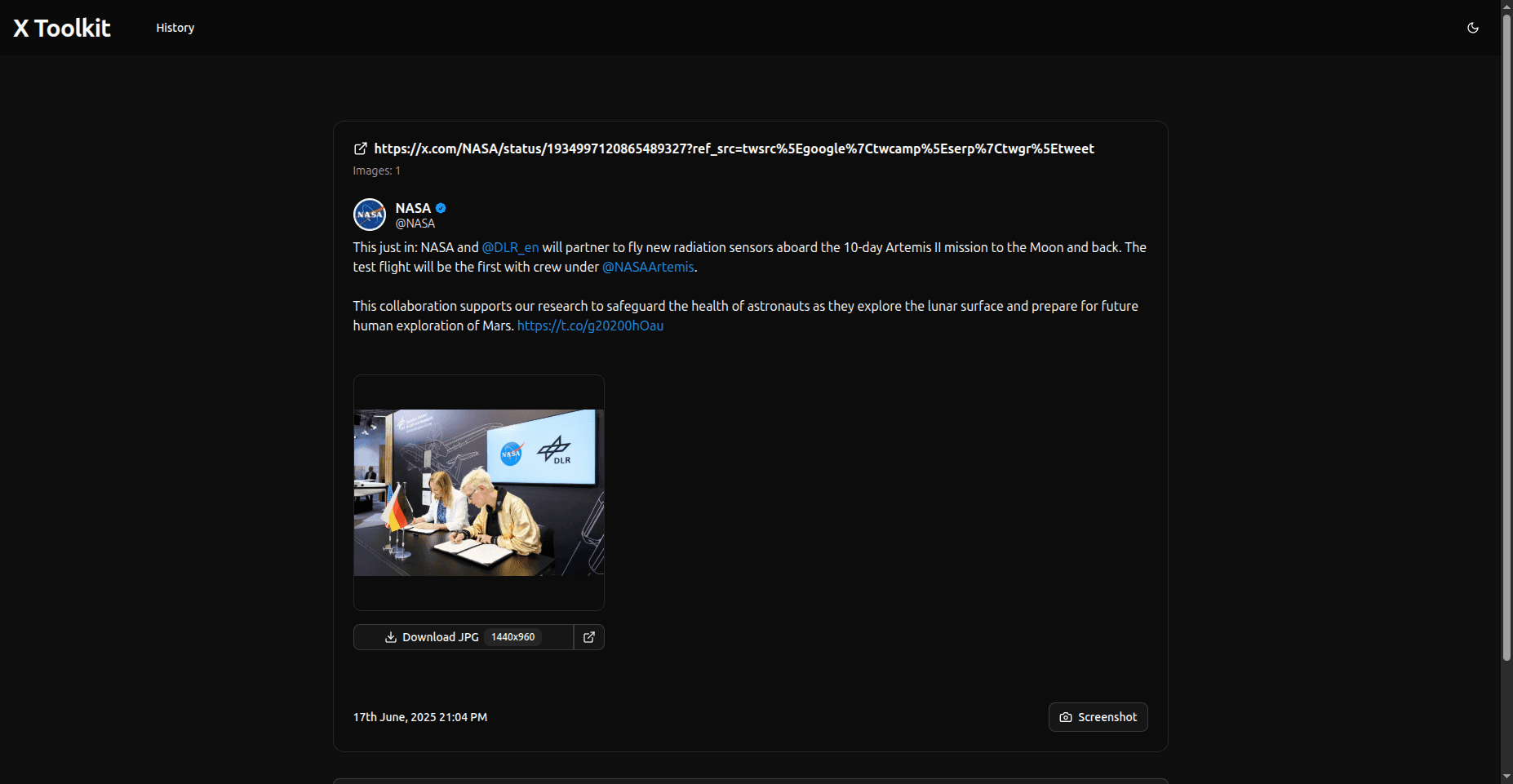Screen dimensions: 1513x784
Task: Click the blue verified badge next to NASA
Action: point(441,208)
